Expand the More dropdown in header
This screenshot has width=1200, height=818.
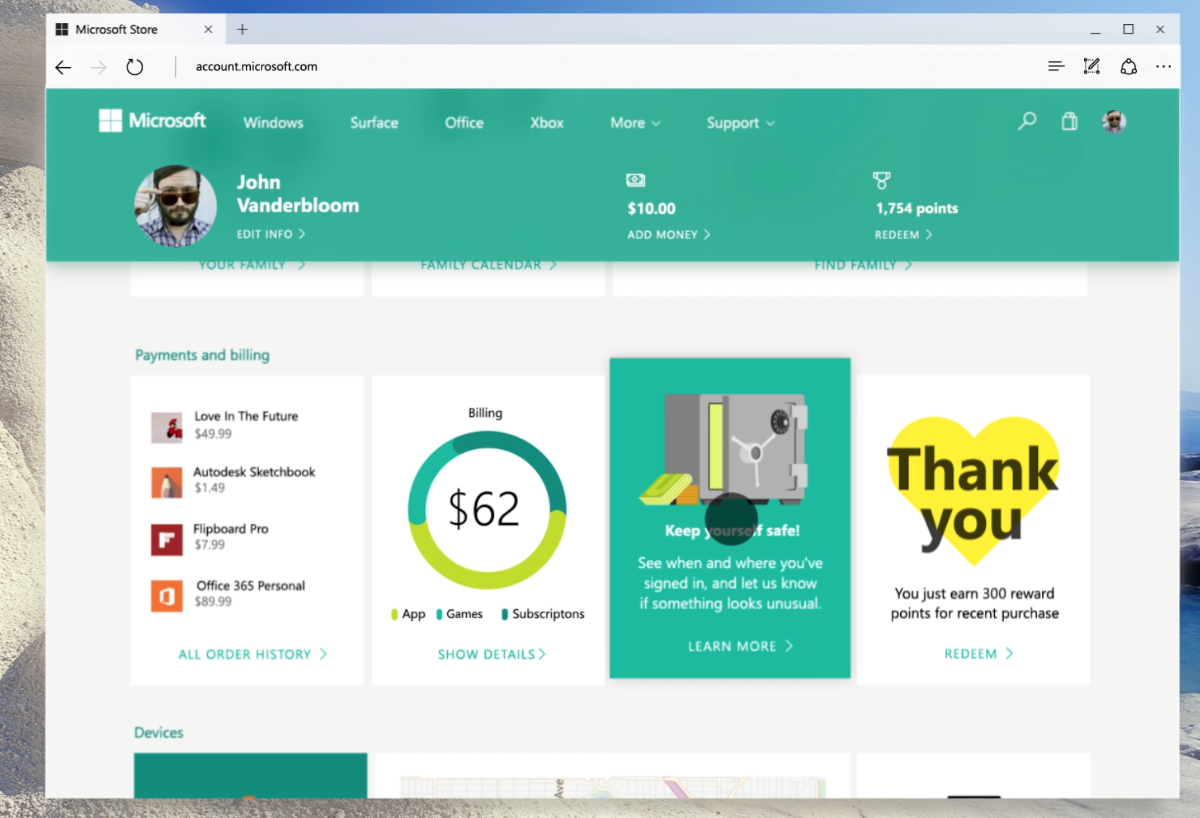(x=635, y=123)
